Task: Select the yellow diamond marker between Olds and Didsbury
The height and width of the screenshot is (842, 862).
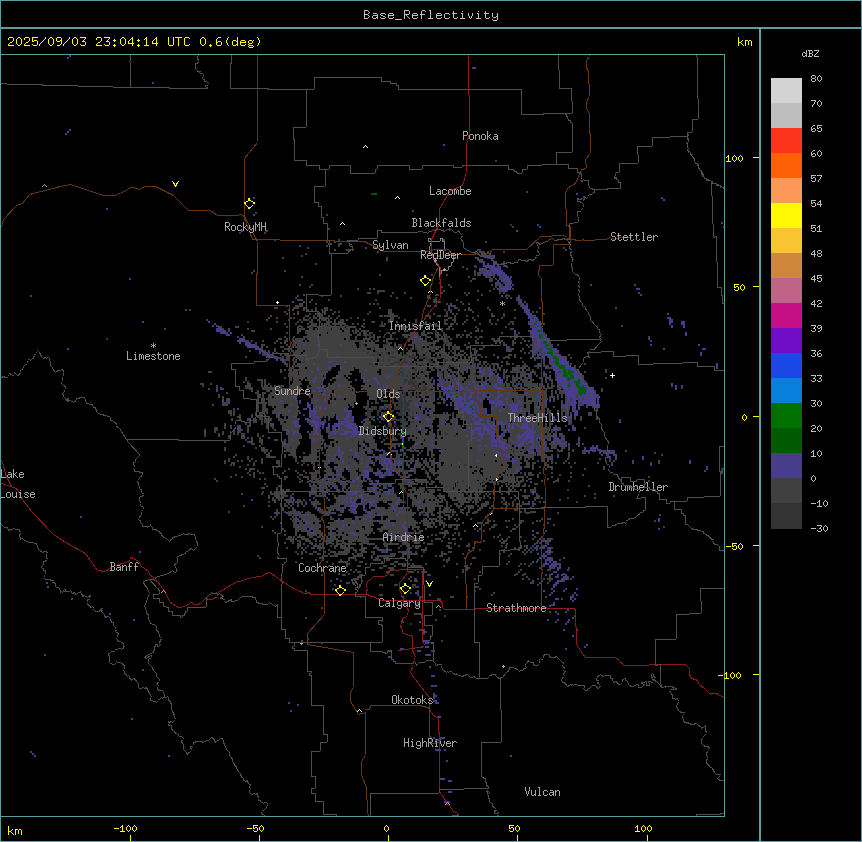Action: click(x=389, y=416)
